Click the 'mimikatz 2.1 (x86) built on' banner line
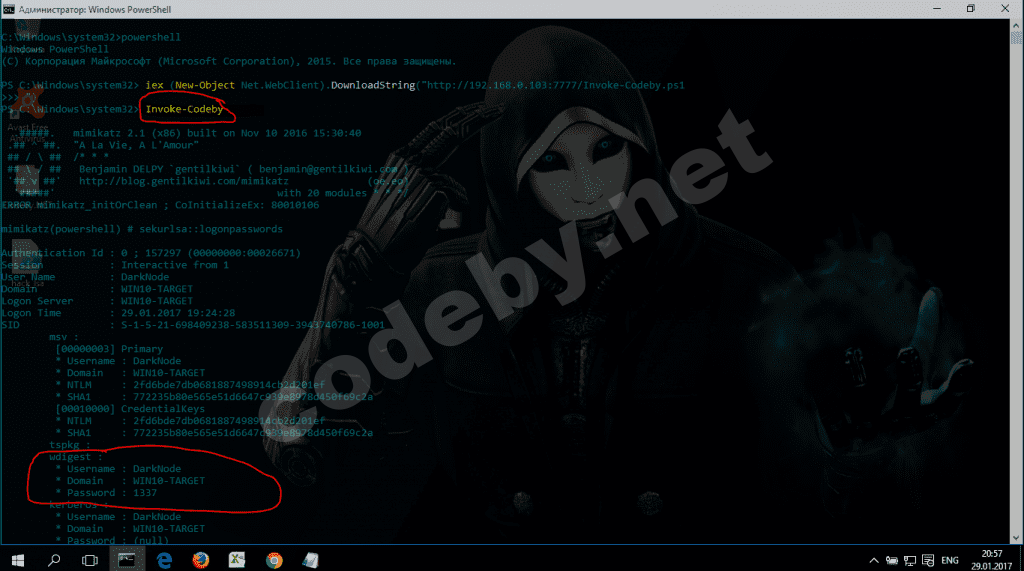The height and width of the screenshot is (571, 1024). pyautogui.click(x=217, y=133)
